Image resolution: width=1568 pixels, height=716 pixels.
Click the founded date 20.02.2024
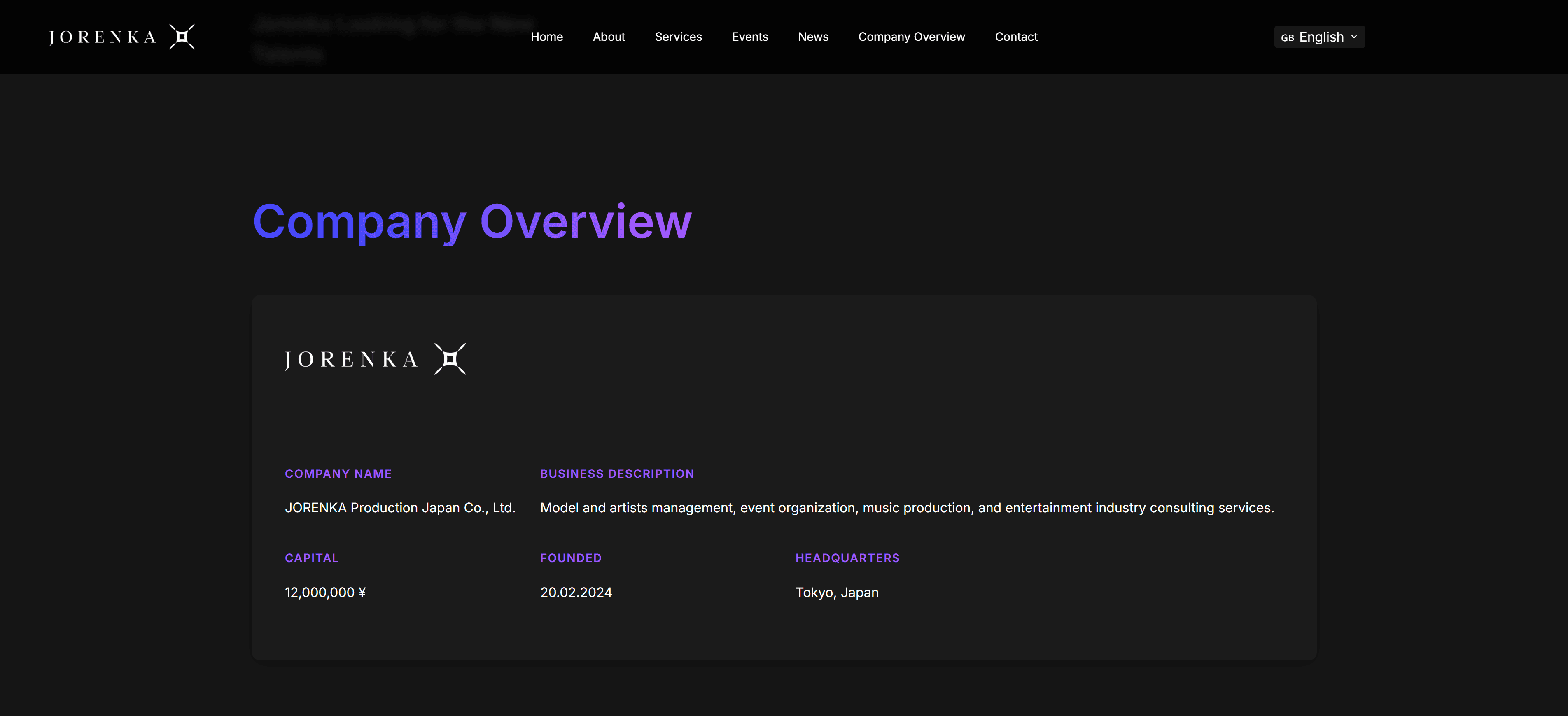click(x=576, y=593)
